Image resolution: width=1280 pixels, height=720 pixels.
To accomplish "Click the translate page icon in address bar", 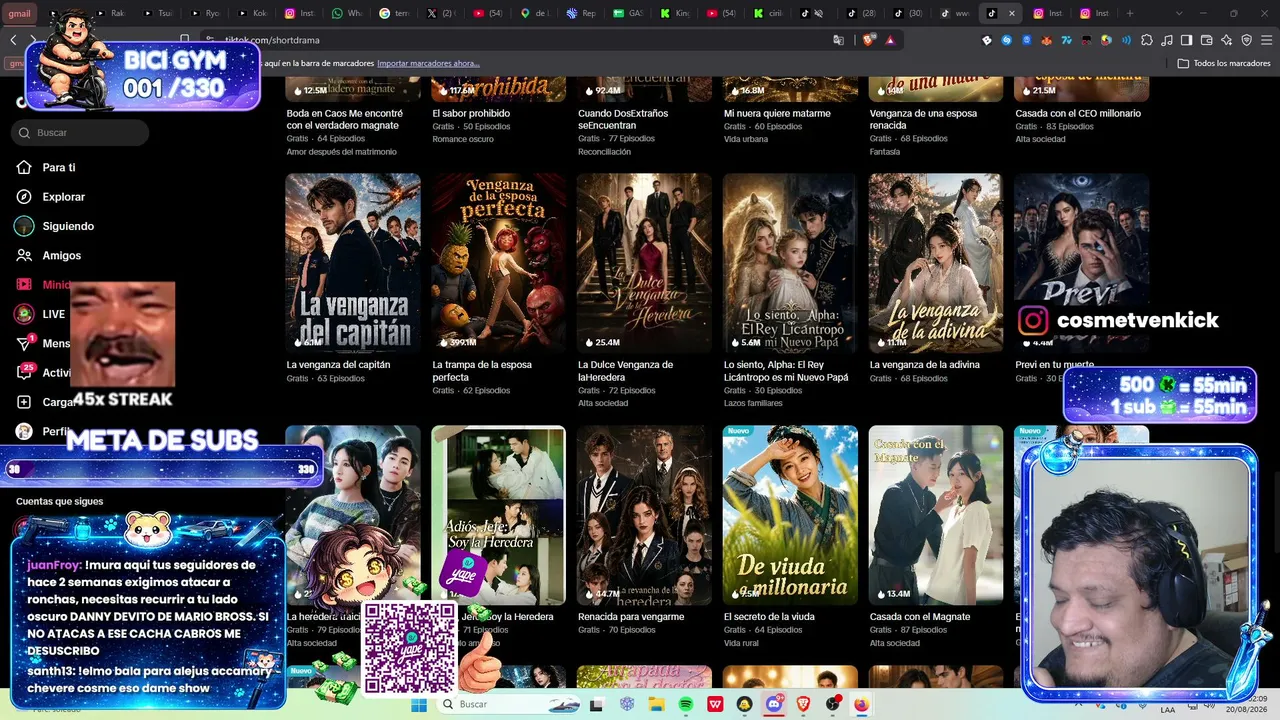I will [x=839, y=40].
